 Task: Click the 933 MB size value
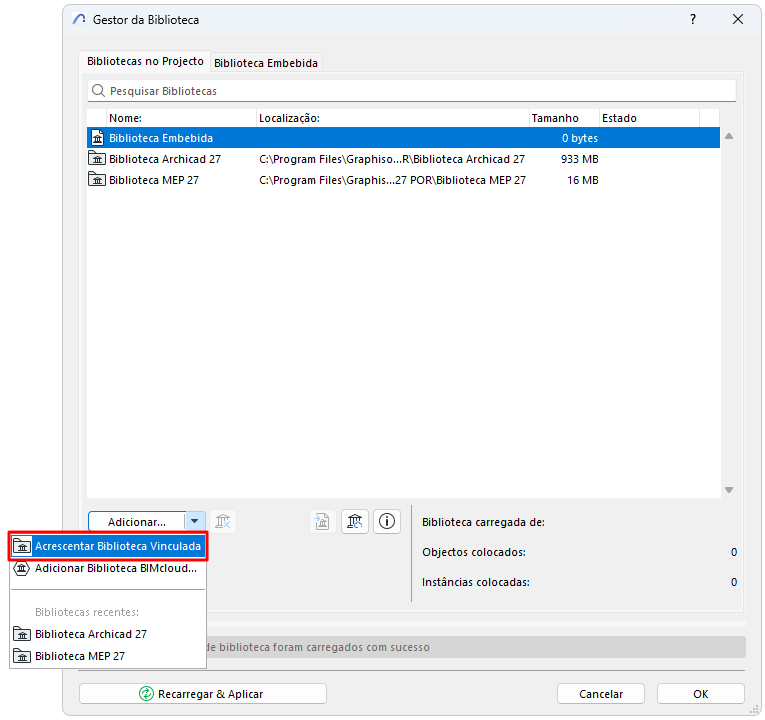(x=579, y=160)
